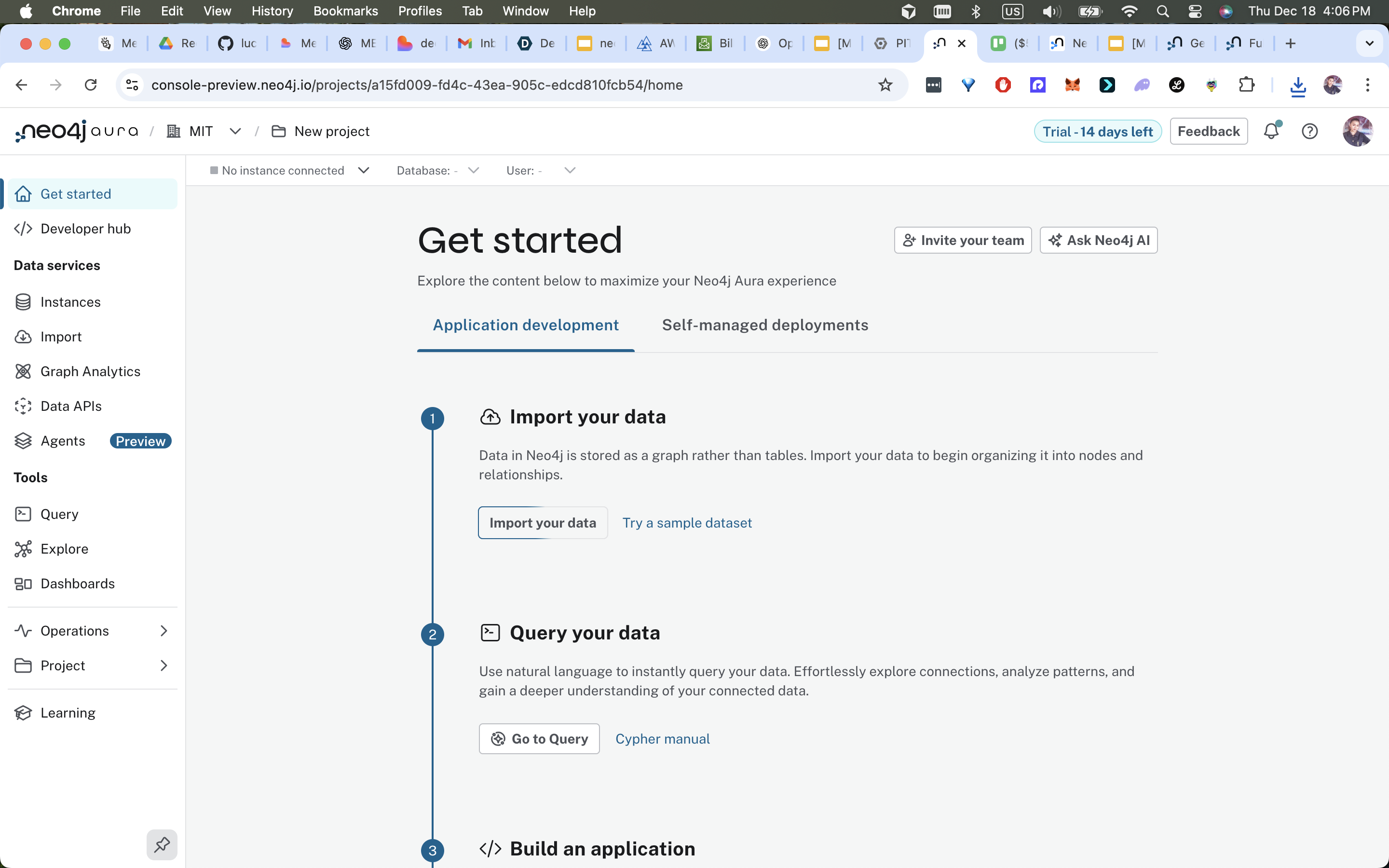1389x868 pixels.
Task: Open Graph Analytics in the sidebar
Action: coord(90,371)
